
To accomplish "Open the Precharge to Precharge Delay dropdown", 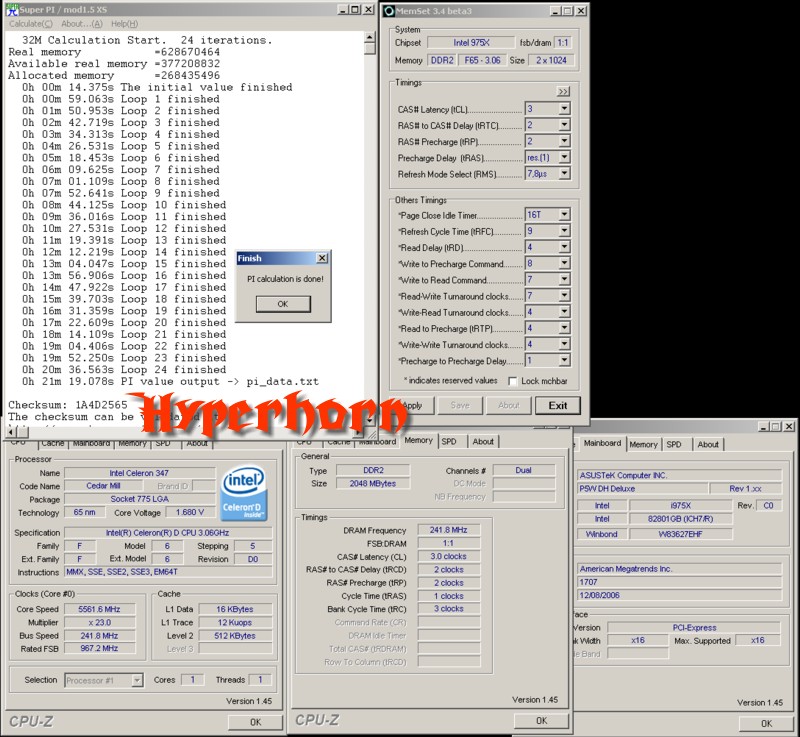I will tap(564, 361).
